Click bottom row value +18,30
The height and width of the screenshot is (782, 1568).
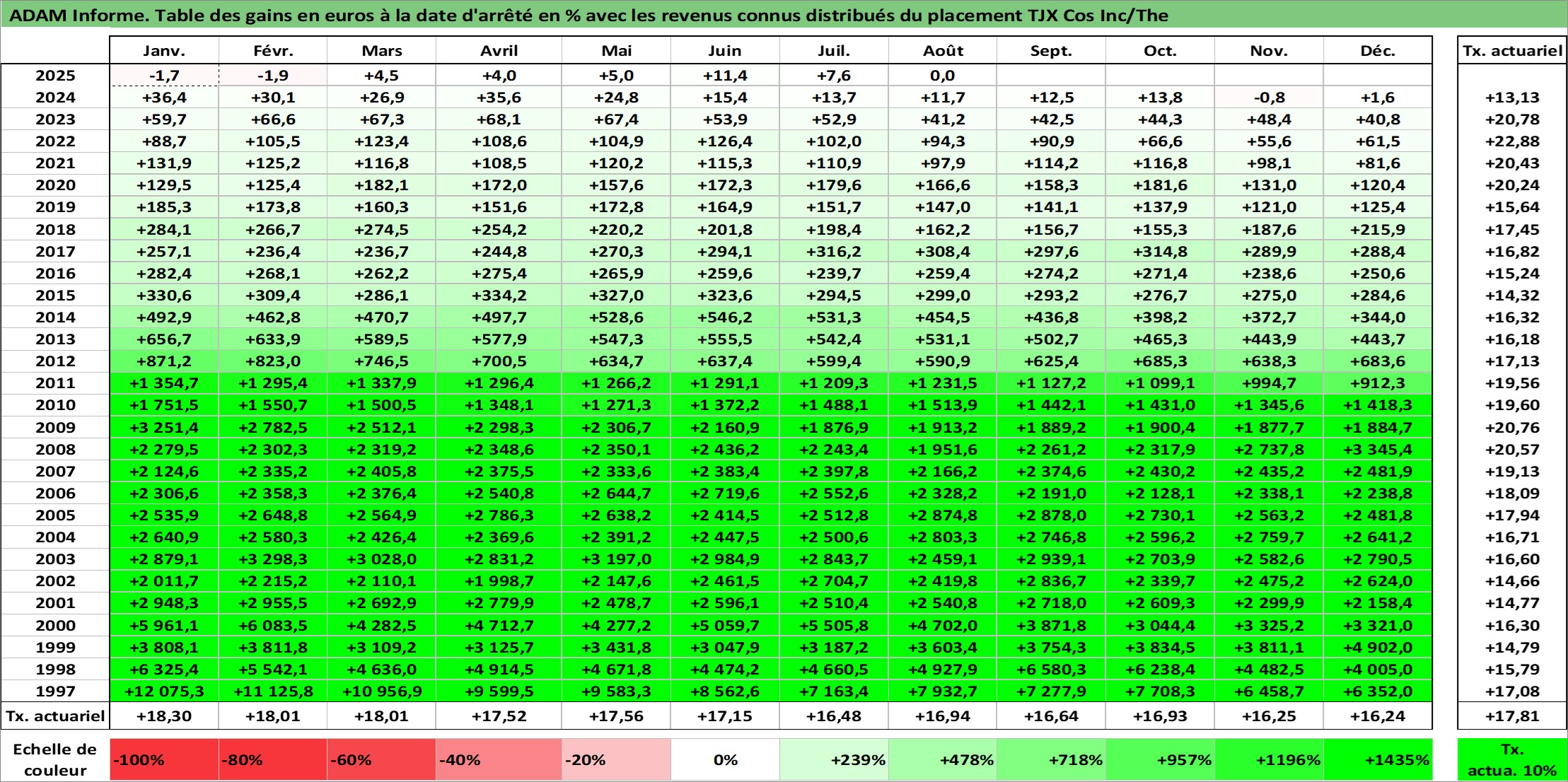164,716
